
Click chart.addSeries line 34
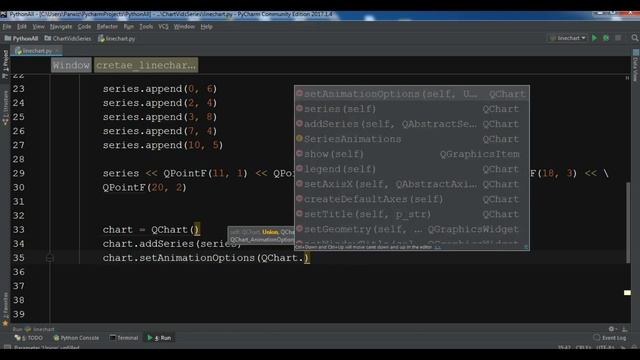(172, 244)
